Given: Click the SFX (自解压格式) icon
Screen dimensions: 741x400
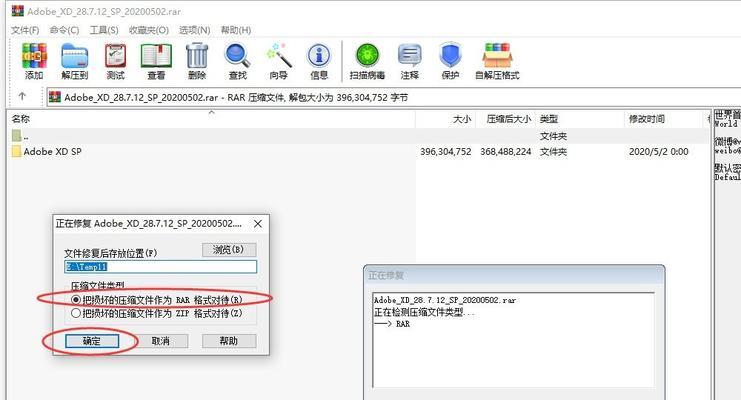Looking at the screenshot, I should point(497,56).
